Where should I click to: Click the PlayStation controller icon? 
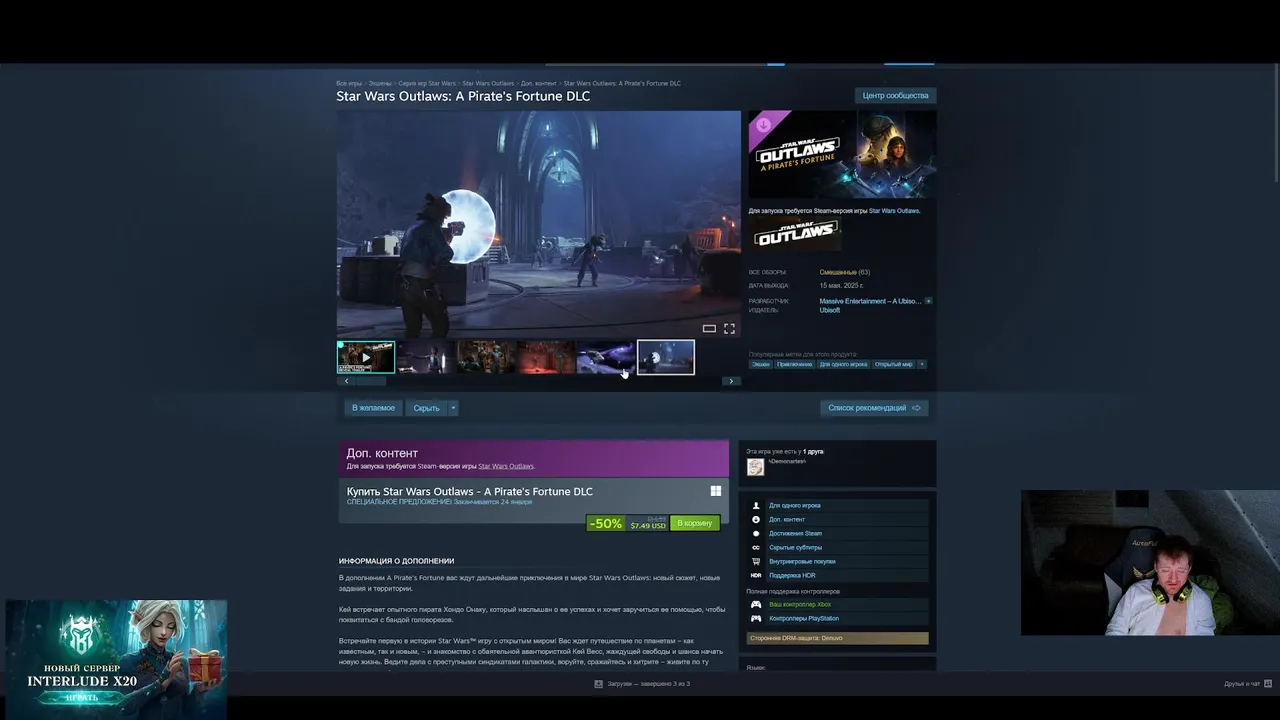[756, 619]
